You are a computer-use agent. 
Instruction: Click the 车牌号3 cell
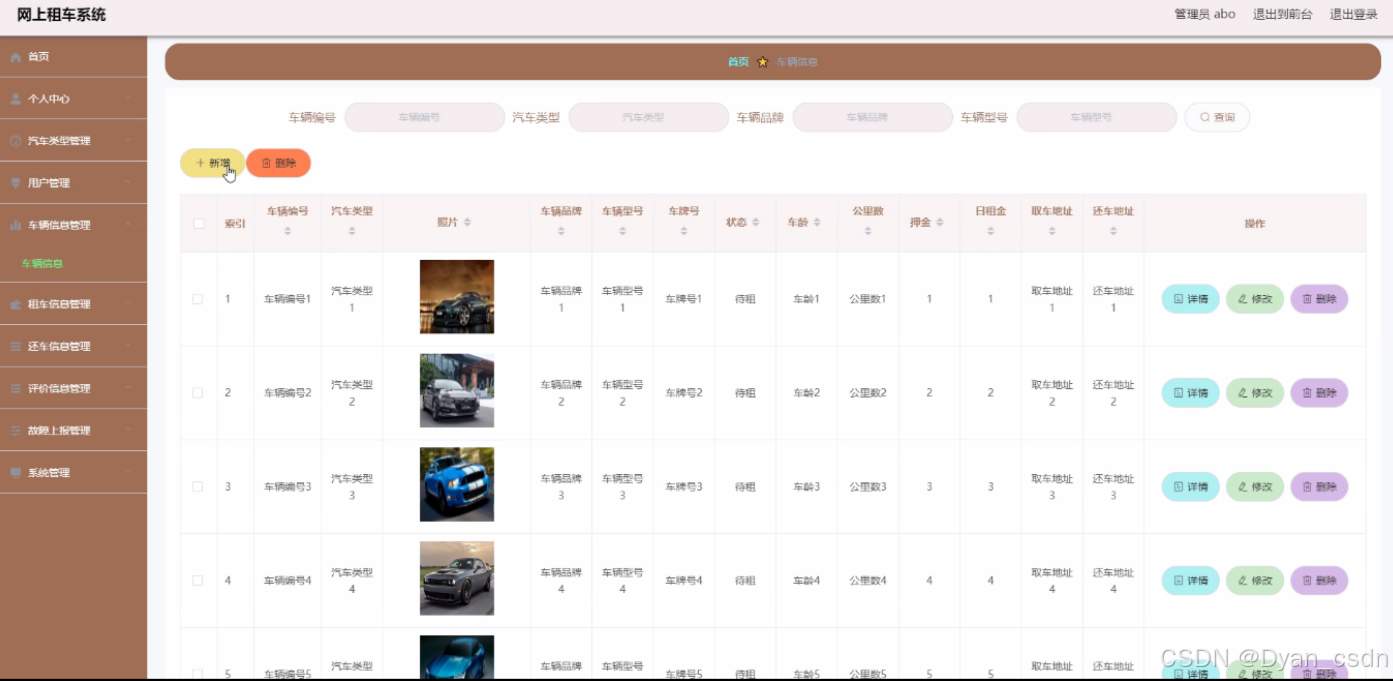click(684, 487)
